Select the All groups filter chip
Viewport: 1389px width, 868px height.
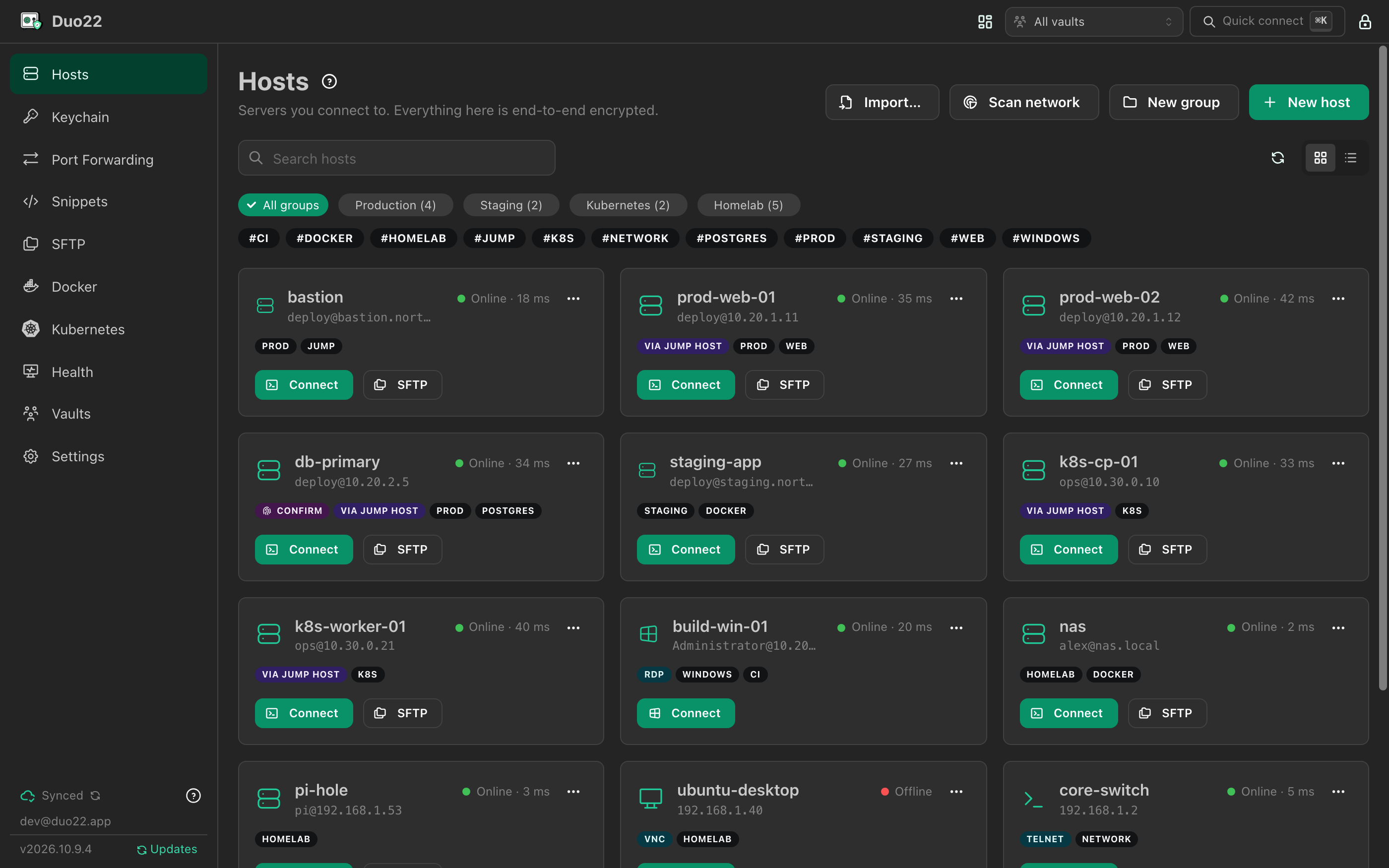[x=284, y=205]
